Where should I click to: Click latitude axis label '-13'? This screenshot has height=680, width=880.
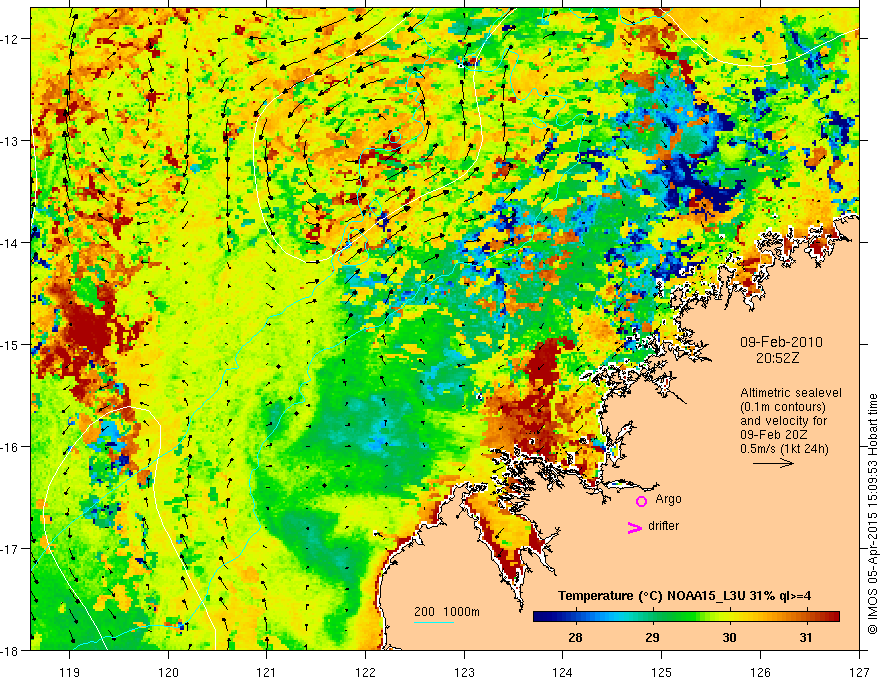(x=11, y=141)
